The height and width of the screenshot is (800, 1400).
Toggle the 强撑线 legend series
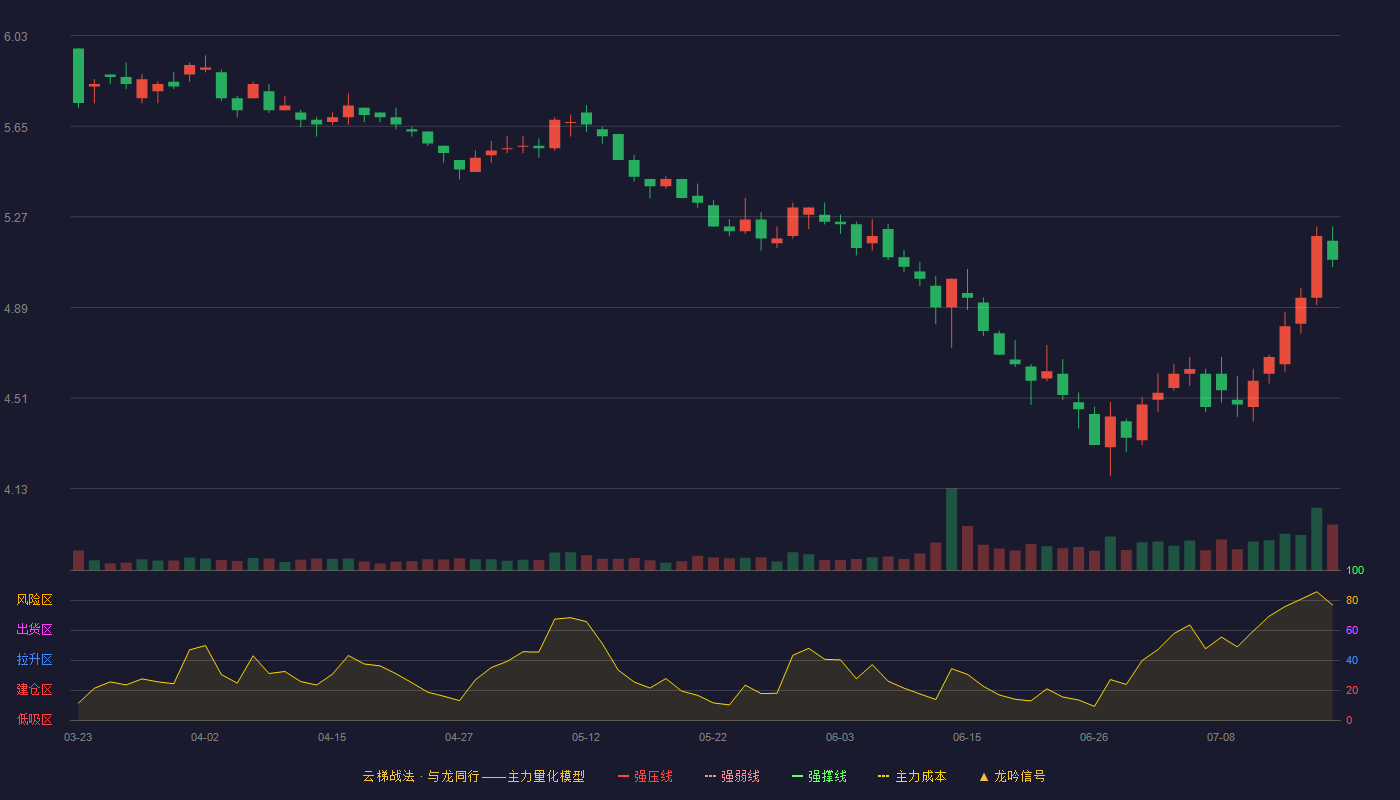819,776
